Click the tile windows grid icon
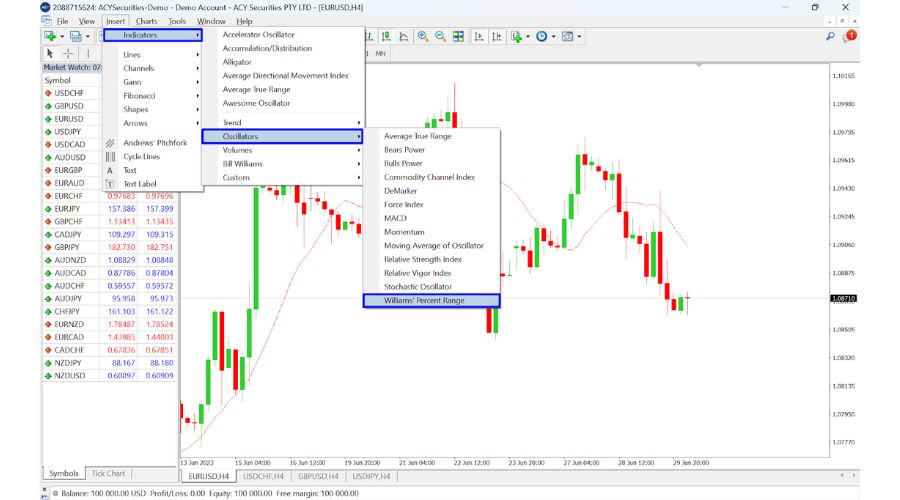The height and width of the screenshot is (500, 900). [458, 36]
